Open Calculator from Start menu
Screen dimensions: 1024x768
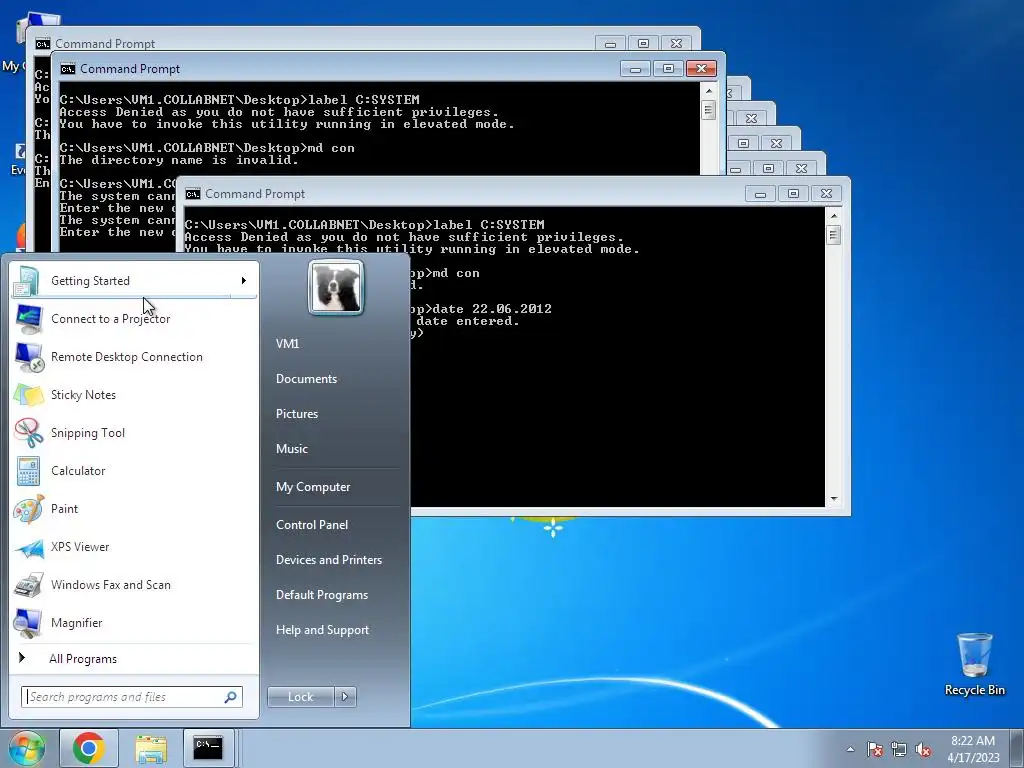pos(134,470)
